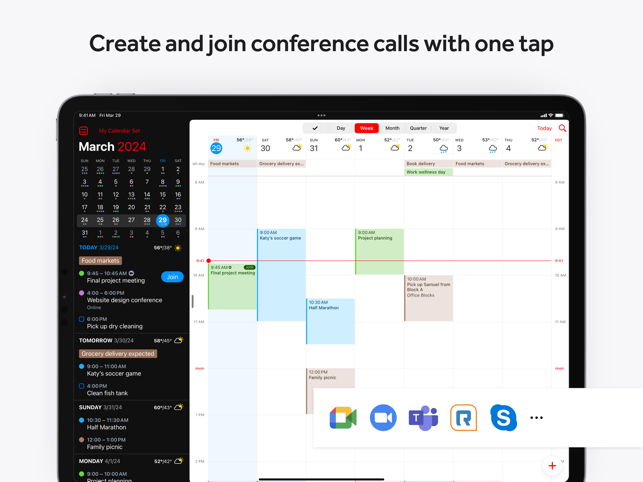Check off Clean fish tank task
The image size is (643, 482).
[81, 386]
